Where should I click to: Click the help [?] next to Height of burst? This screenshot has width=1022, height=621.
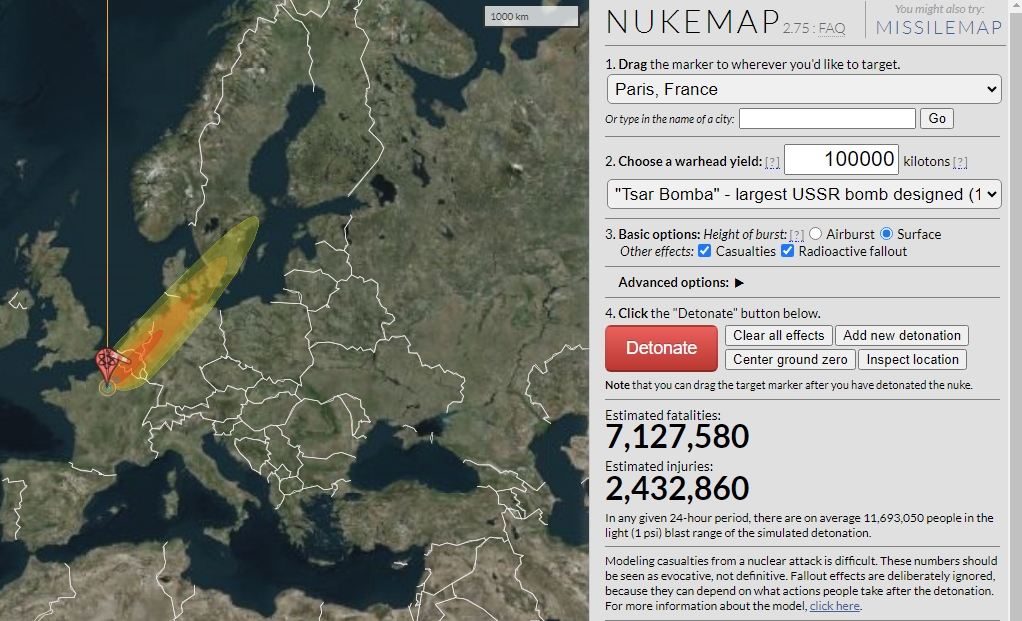tap(796, 235)
